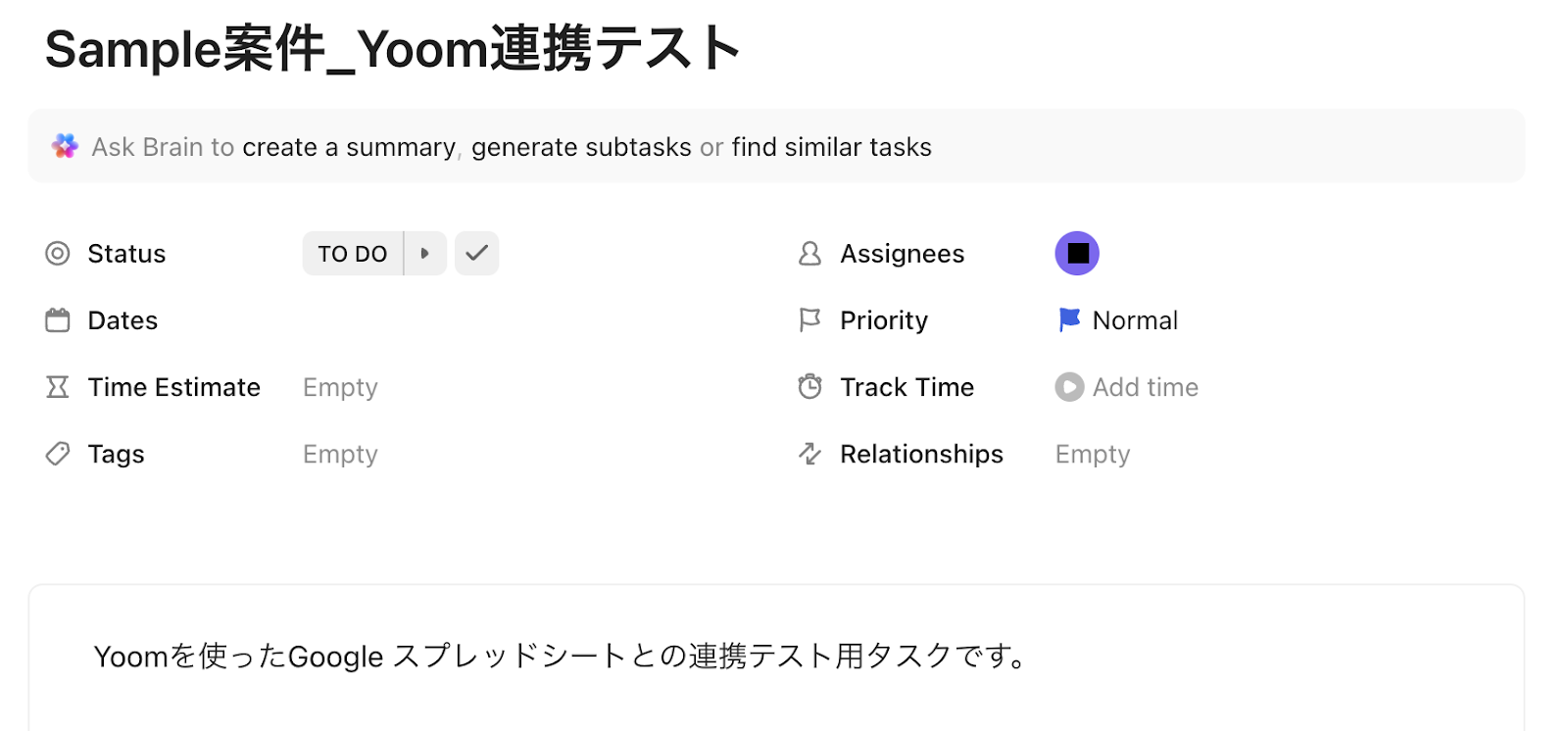Screen dimensions: 1568x731
Task: Click the Priority flag outline icon
Action: click(809, 320)
